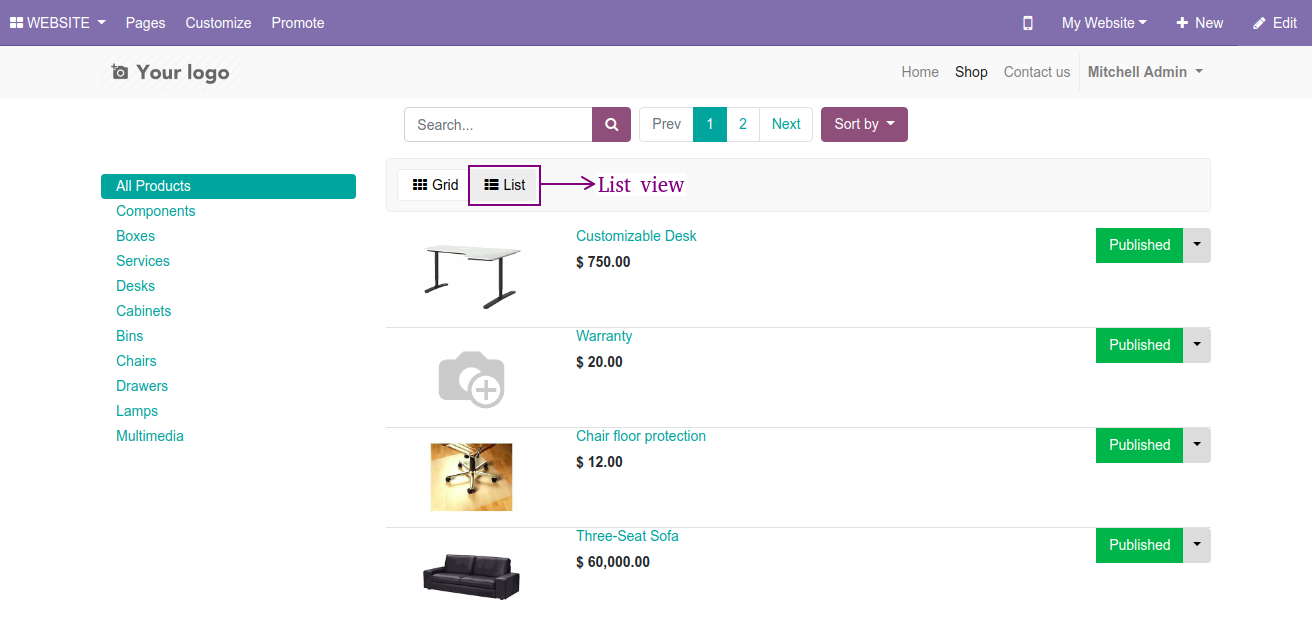This screenshot has width=1312, height=625.
Task: Expand Chair floor protection publish dropdown arrow
Action: tap(1197, 445)
